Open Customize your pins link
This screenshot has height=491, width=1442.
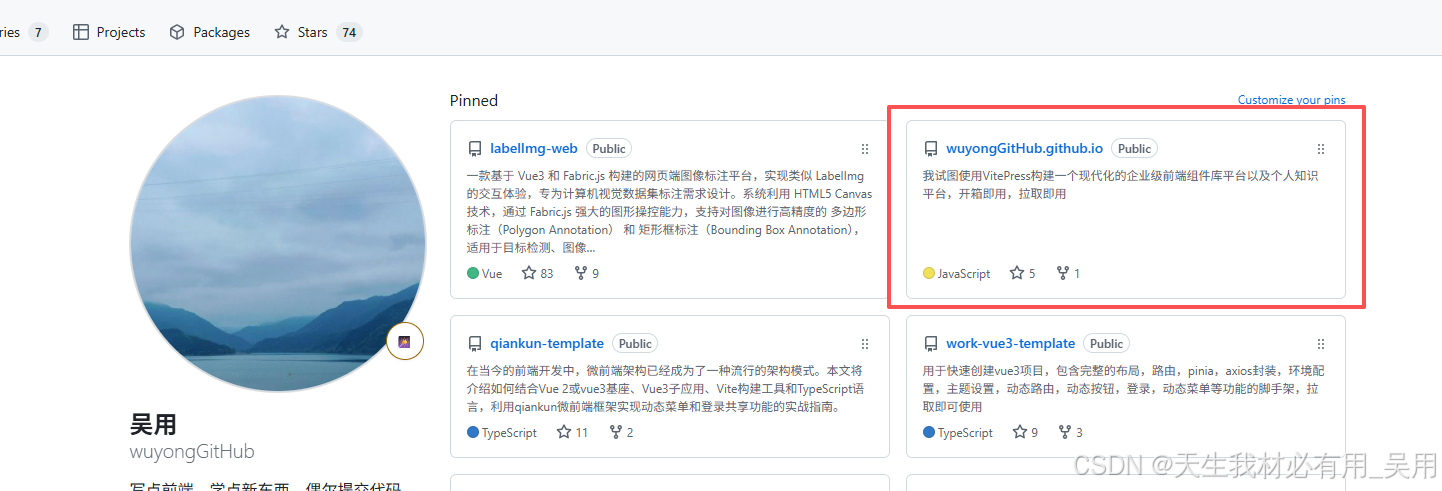1291,100
